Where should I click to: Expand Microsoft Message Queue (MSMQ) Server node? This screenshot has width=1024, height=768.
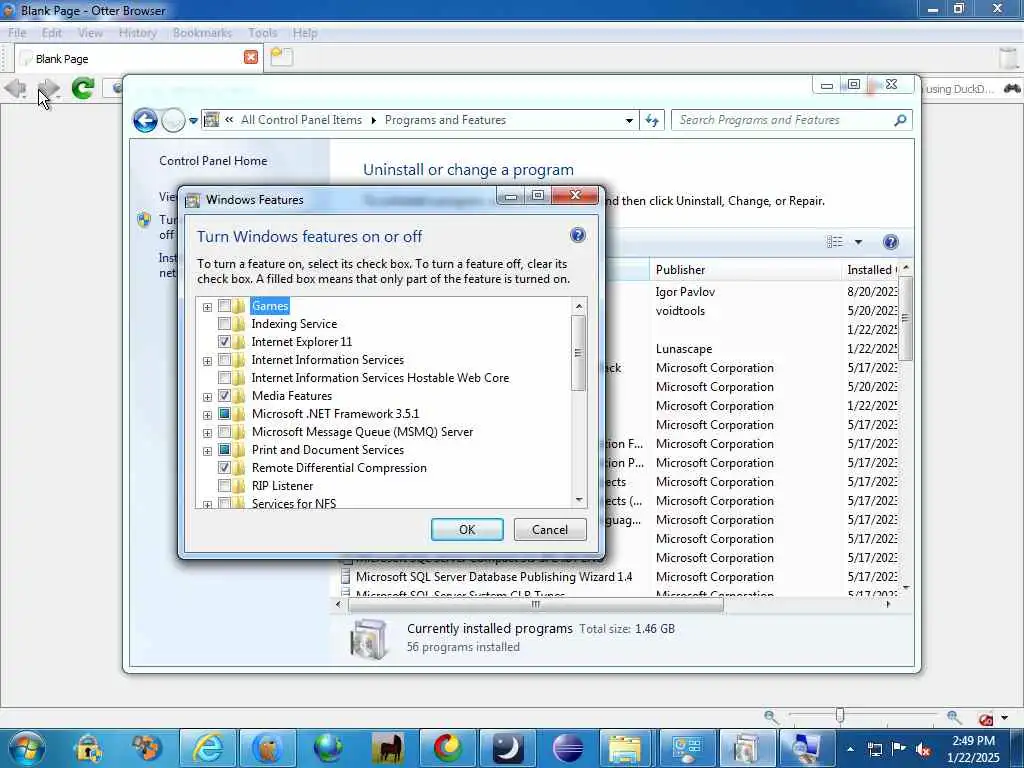tap(207, 433)
